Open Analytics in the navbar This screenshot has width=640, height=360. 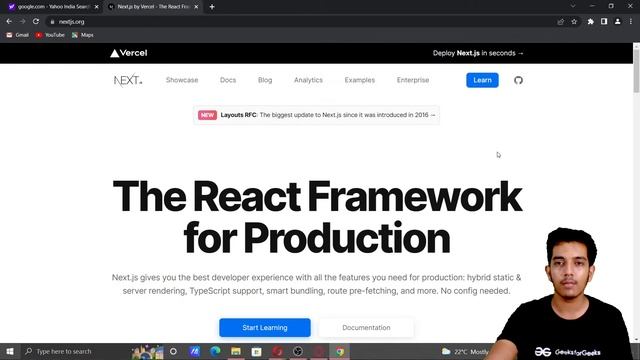pyautogui.click(x=308, y=80)
